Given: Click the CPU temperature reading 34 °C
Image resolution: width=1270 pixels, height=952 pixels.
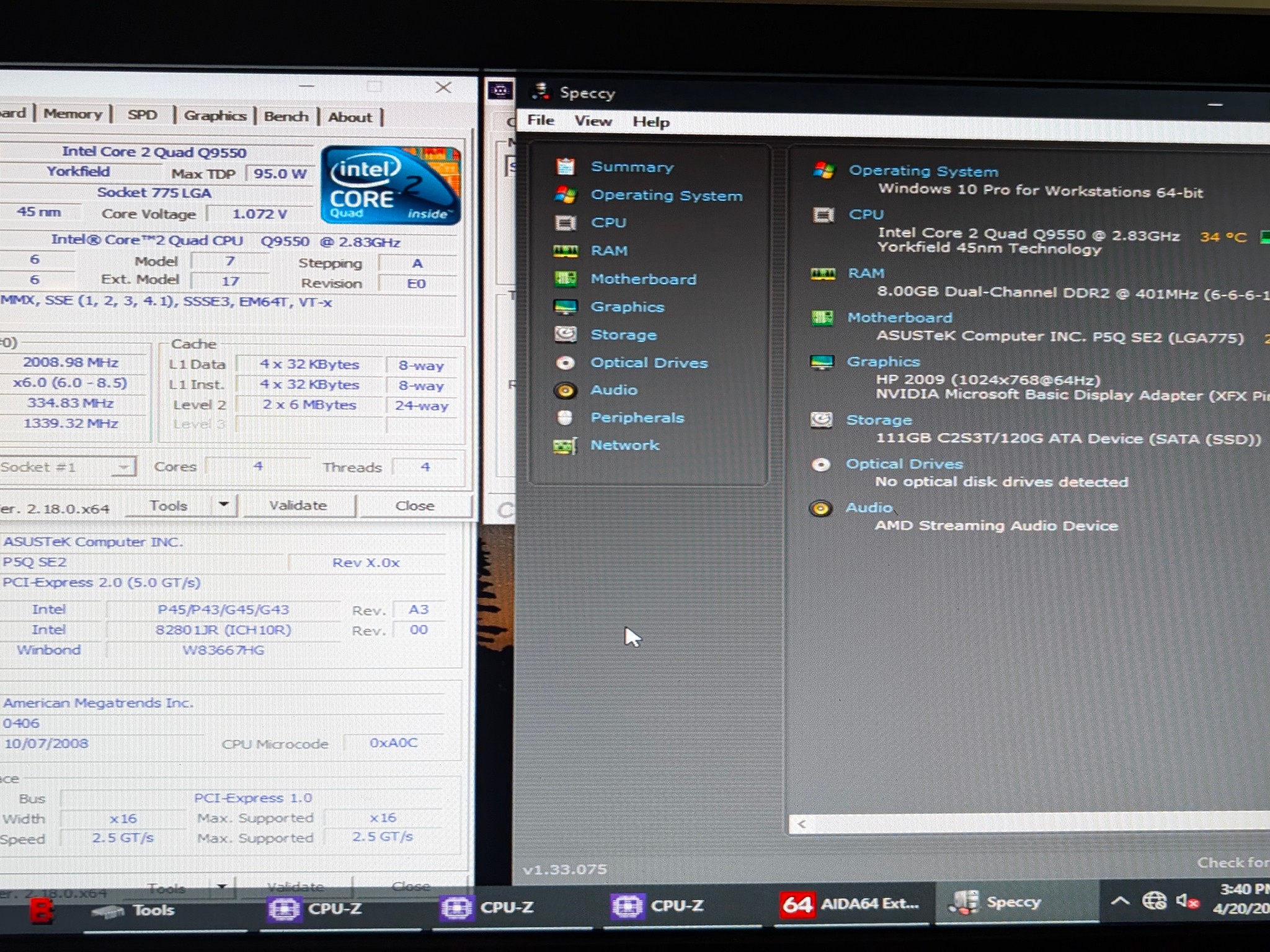Looking at the screenshot, I should coord(1222,237).
